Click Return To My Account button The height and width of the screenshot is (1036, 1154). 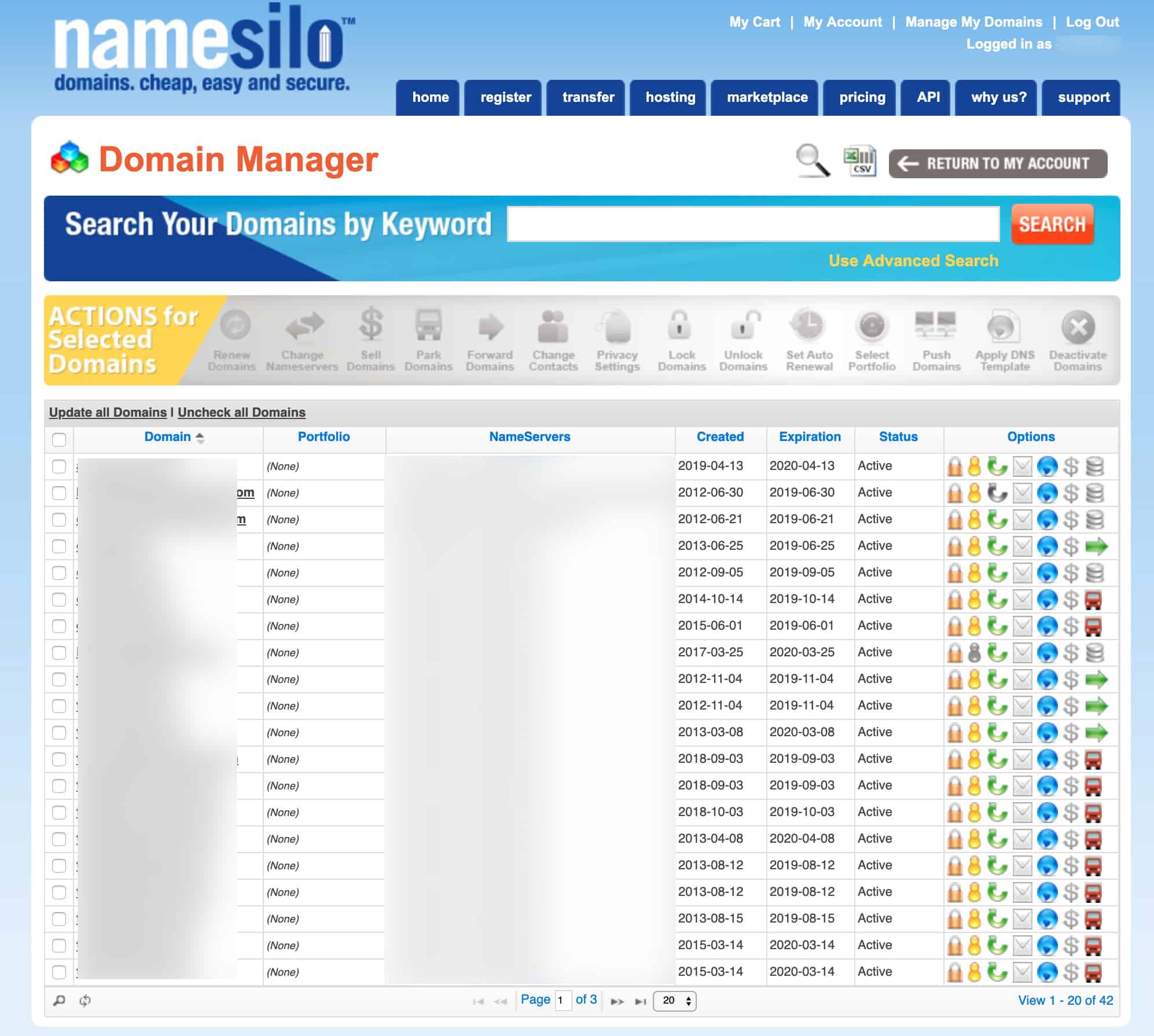click(998, 164)
